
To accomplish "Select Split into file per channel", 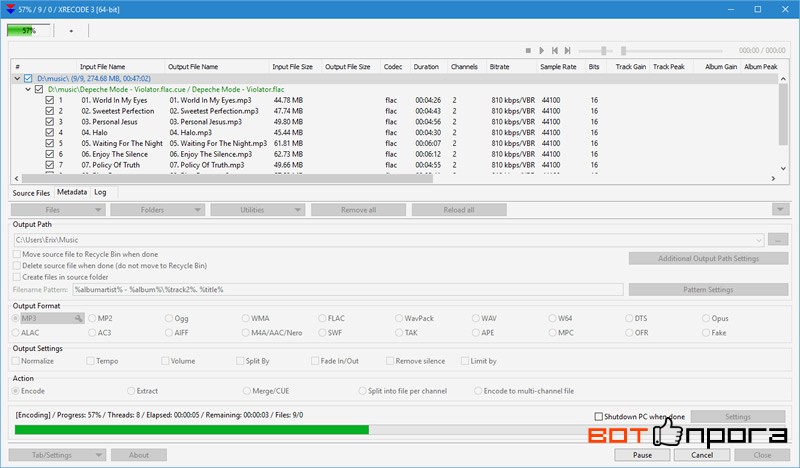I will coord(362,391).
